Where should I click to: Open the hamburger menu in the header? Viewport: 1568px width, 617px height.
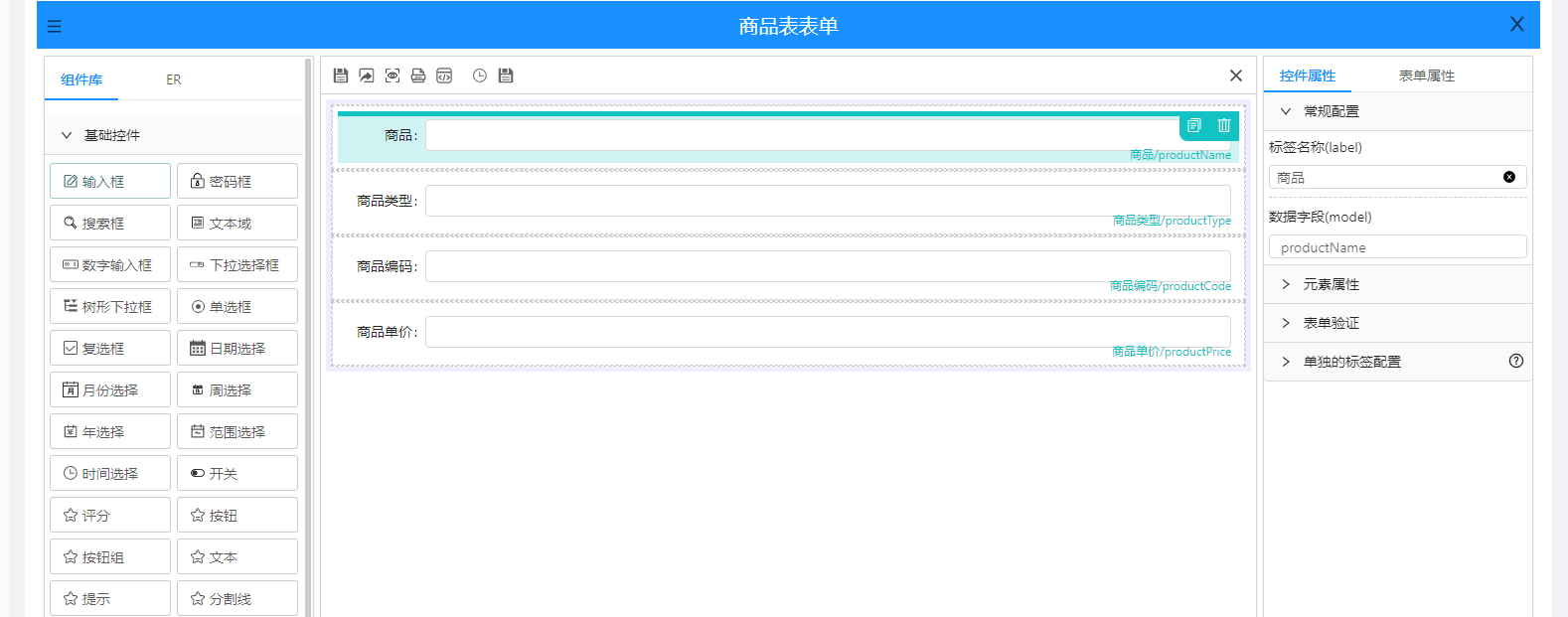55,26
